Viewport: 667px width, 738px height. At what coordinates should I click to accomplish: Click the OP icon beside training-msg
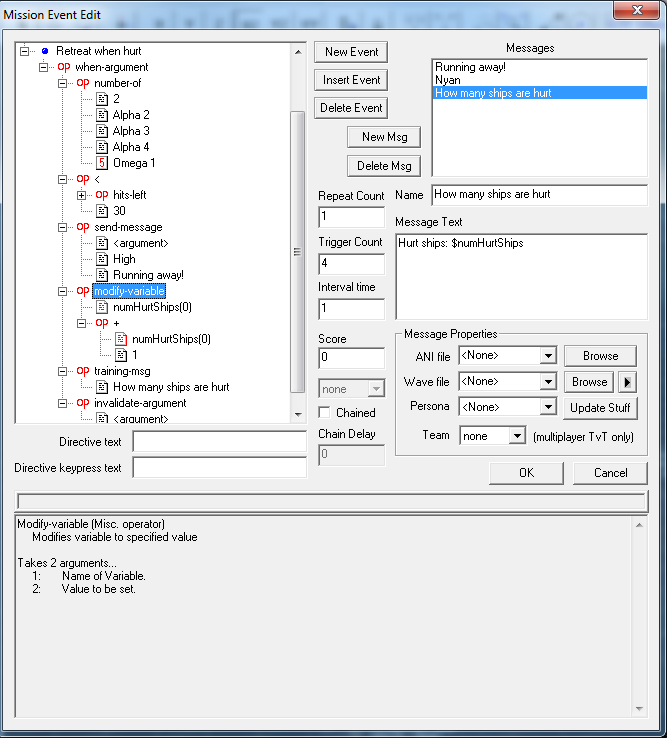click(83, 371)
